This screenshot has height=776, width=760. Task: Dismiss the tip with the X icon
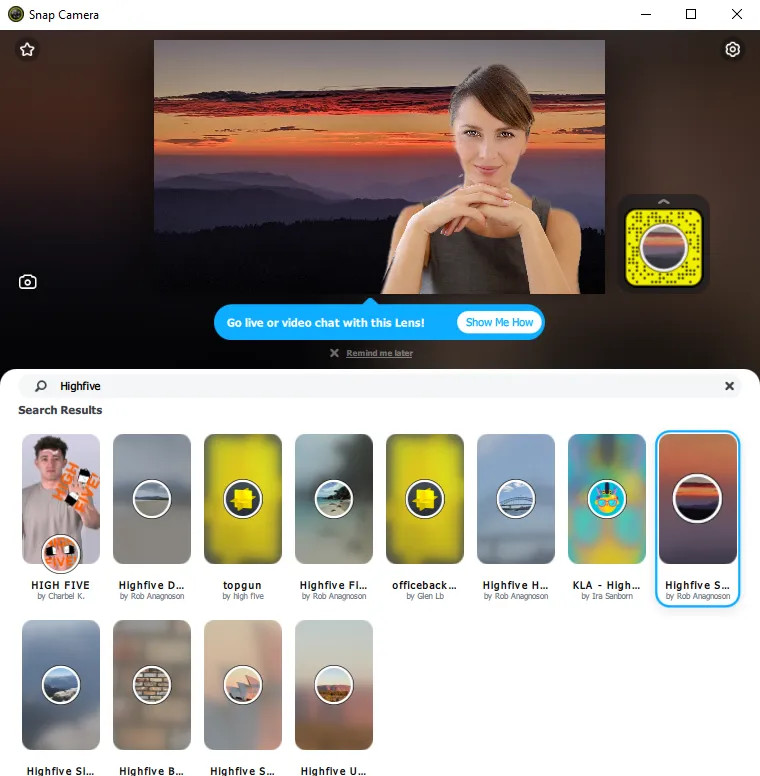(334, 353)
